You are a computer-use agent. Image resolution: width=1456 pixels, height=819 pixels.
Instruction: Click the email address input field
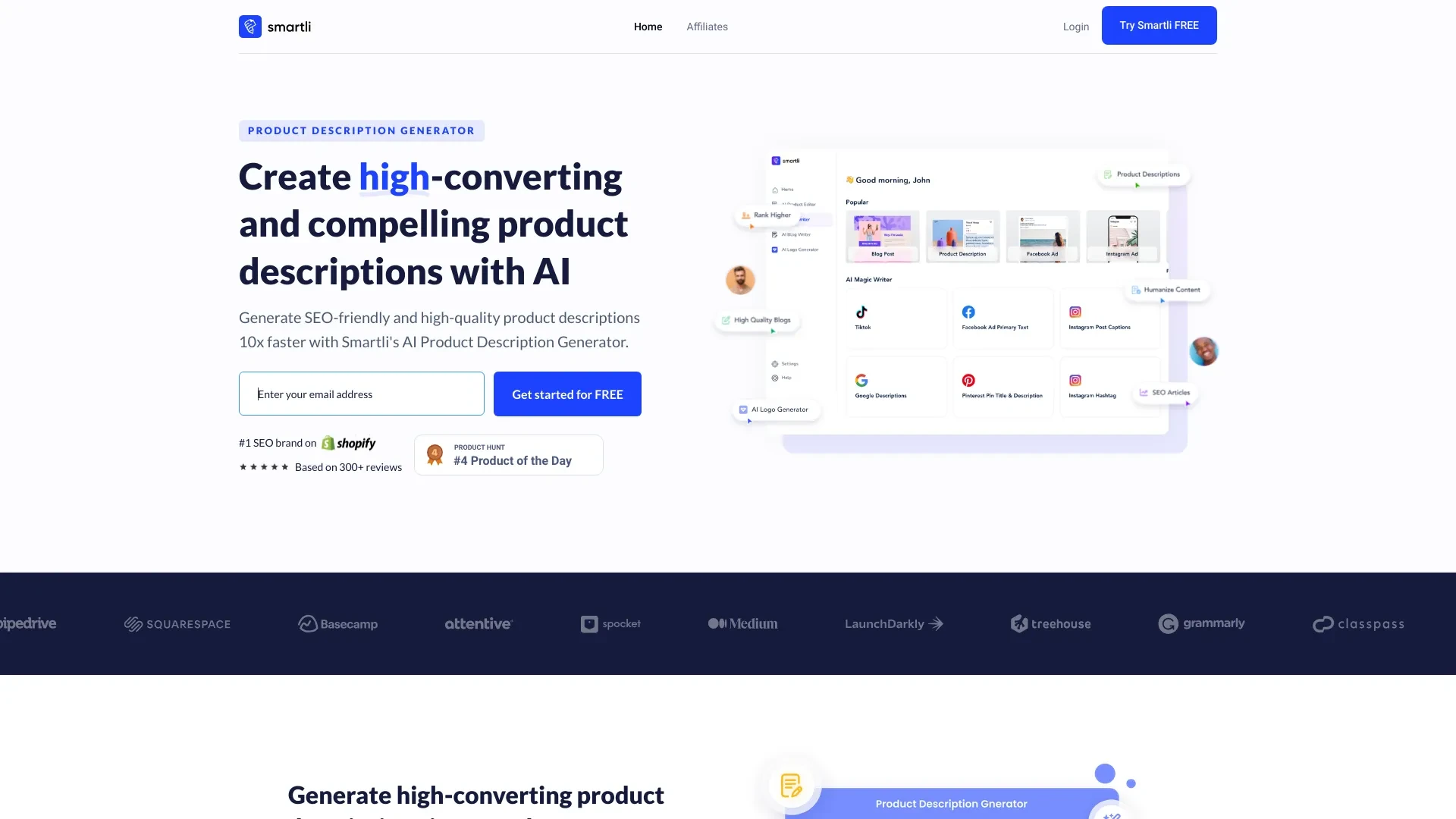coord(361,393)
